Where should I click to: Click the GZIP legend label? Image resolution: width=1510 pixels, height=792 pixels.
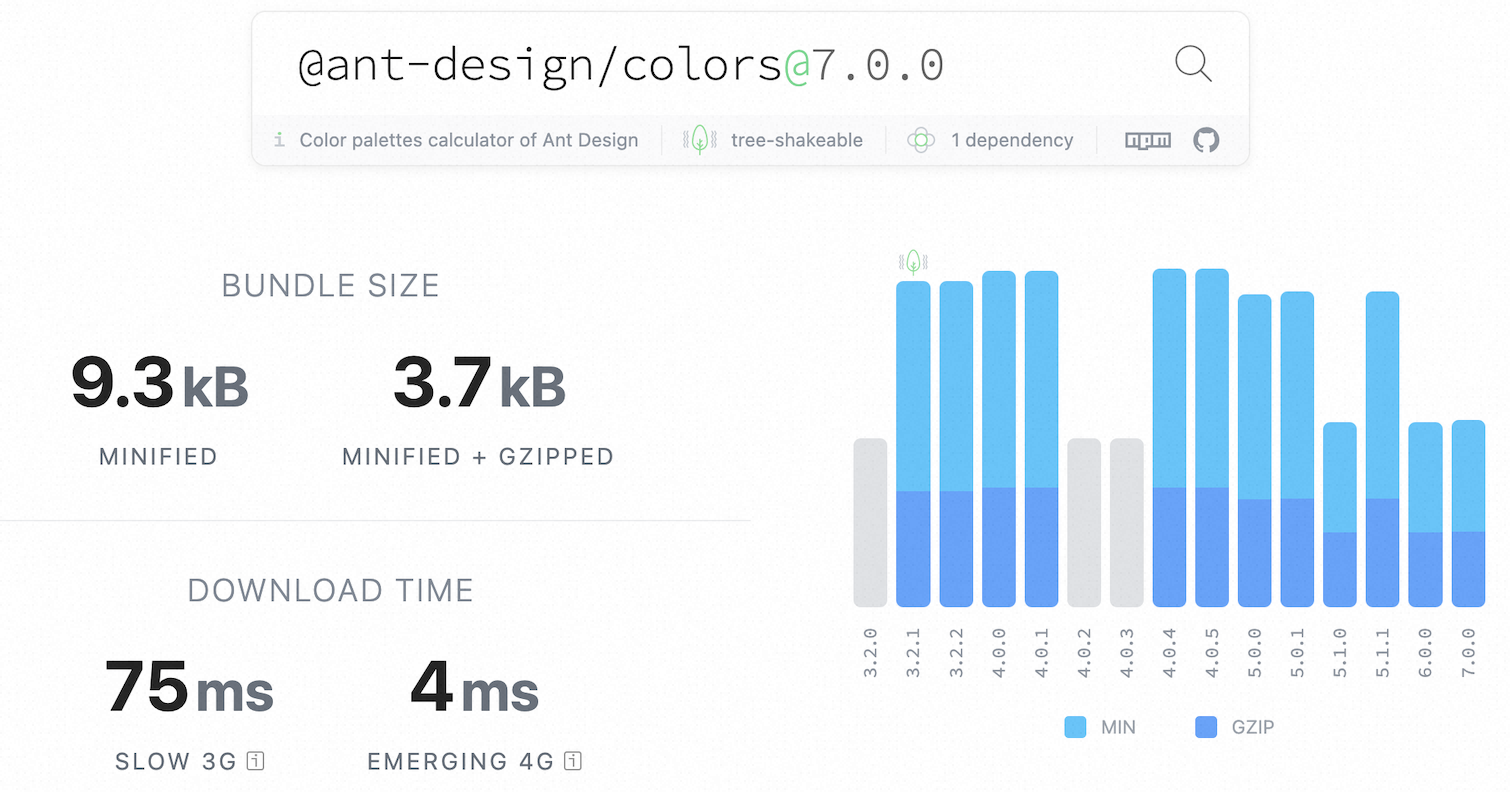point(1251,727)
